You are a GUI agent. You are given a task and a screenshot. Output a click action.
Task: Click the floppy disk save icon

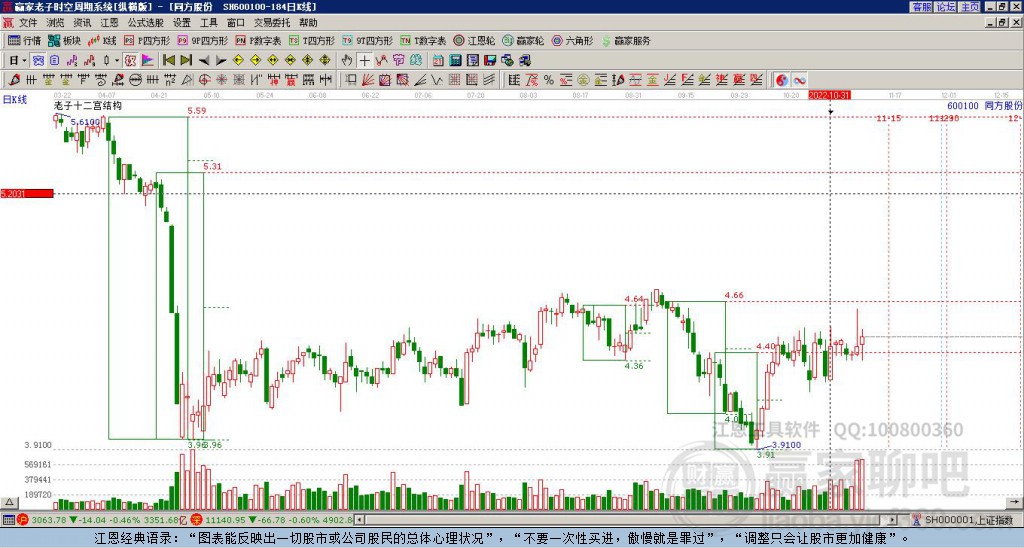tap(490, 60)
